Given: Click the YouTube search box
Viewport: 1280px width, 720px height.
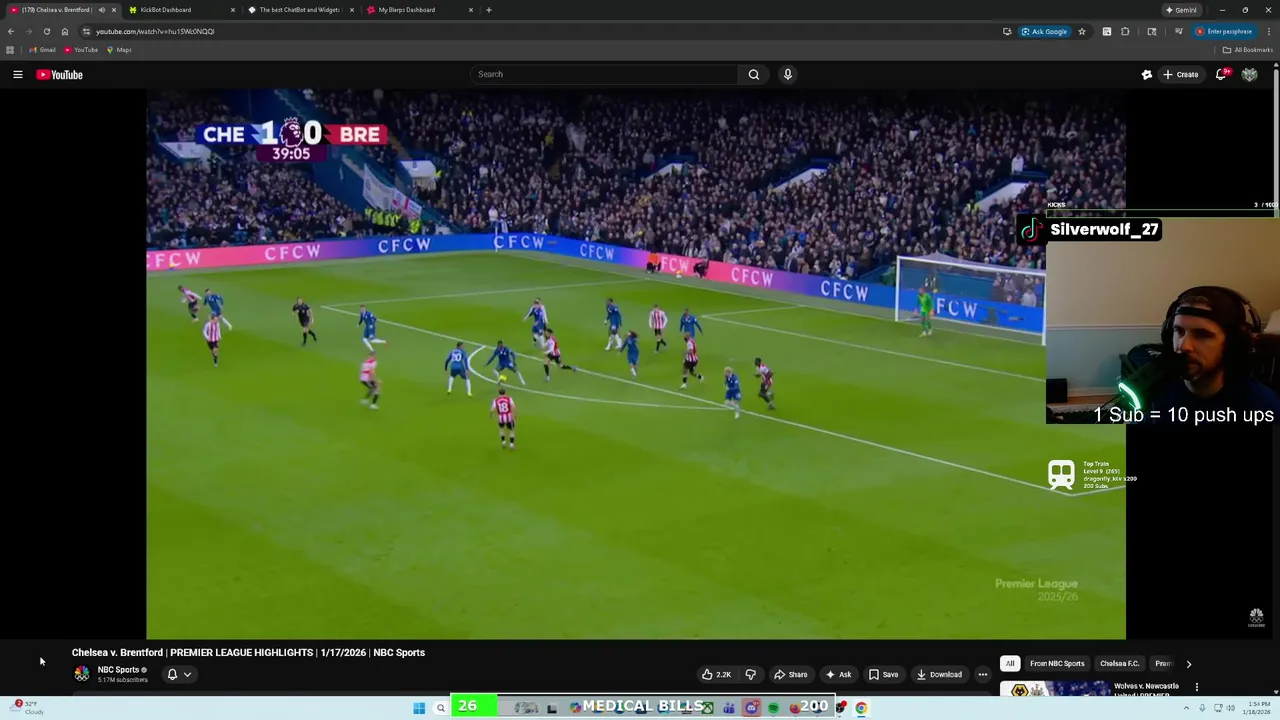Looking at the screenshot, I should coord(603,74).
